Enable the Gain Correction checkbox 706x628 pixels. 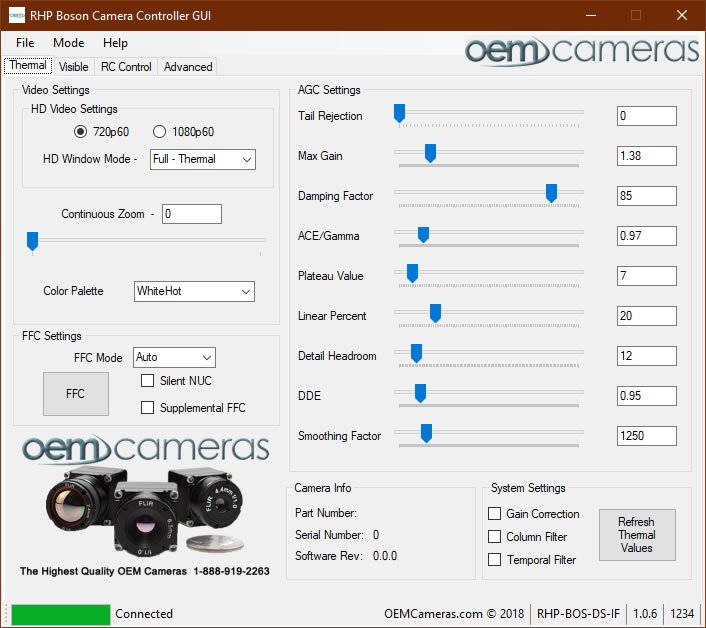pyautogui.click(x=494, y=514)
